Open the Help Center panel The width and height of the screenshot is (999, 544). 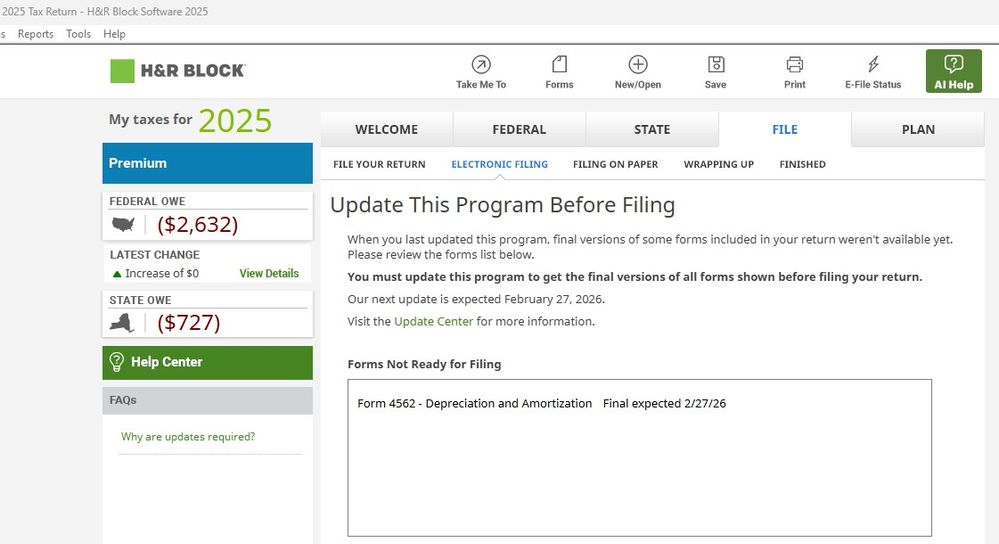[x=207, y=362]
